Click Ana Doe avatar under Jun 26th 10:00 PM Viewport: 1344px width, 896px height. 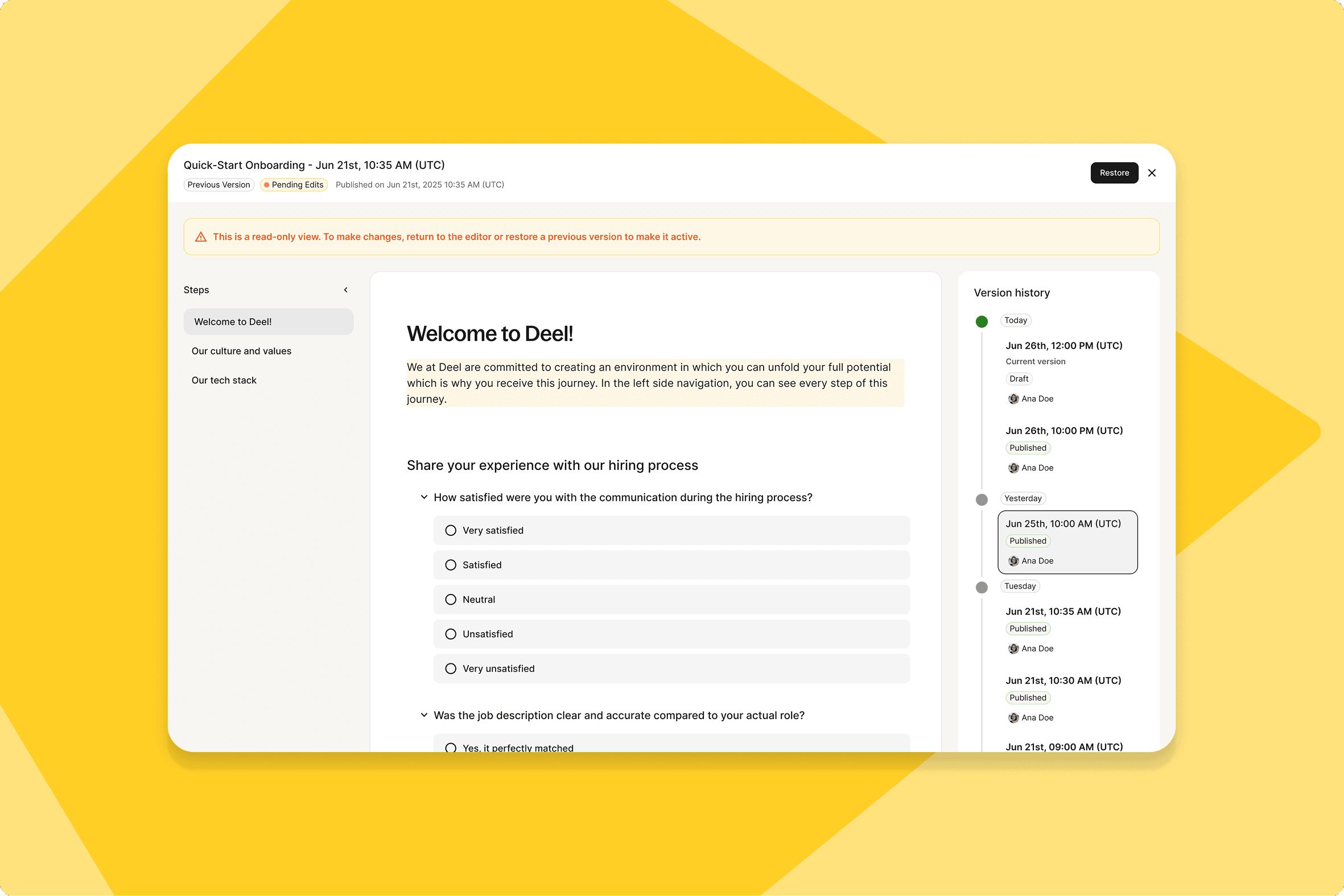(x=1013, y=468)
